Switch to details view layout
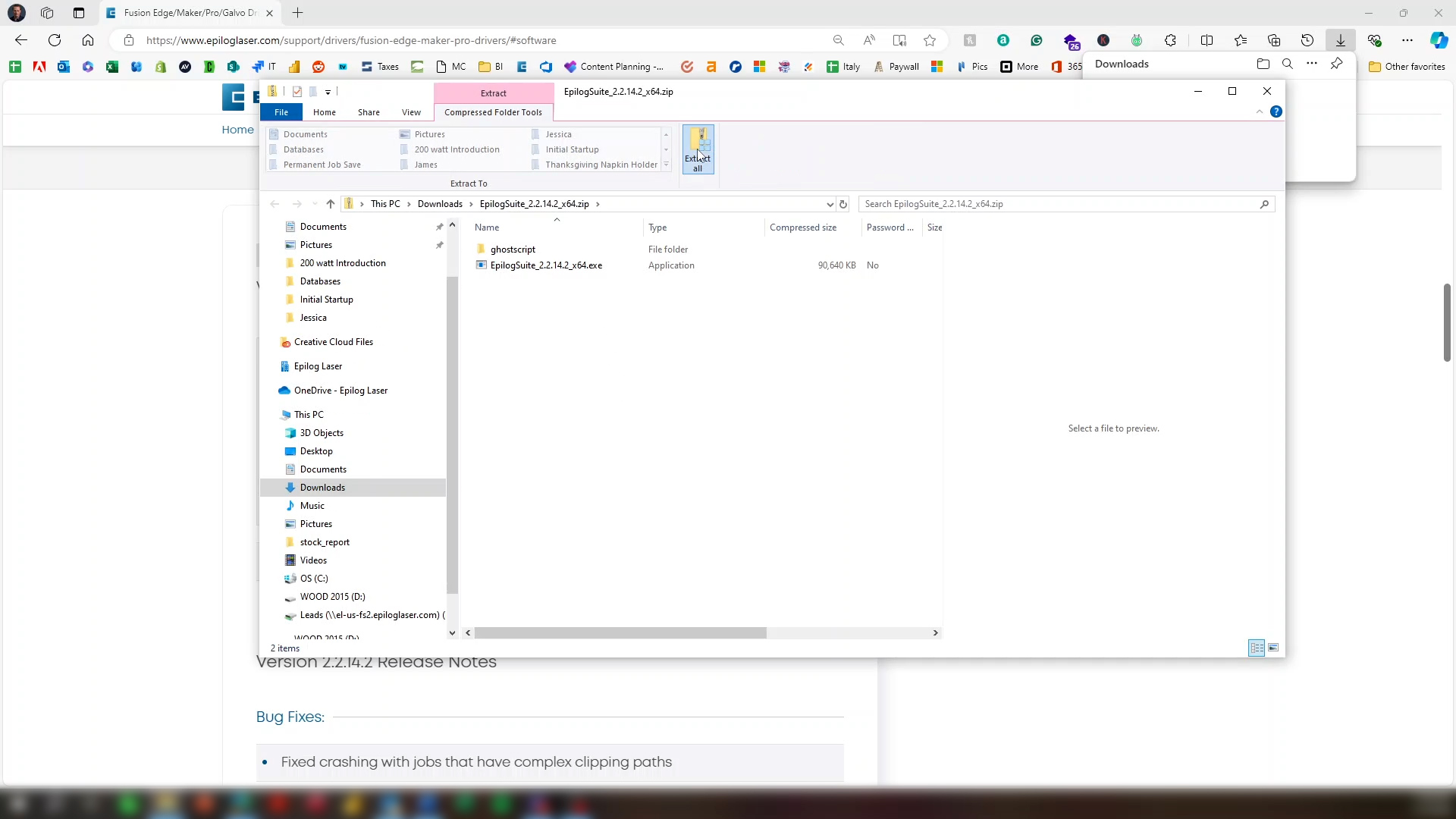 point(1257,648)
